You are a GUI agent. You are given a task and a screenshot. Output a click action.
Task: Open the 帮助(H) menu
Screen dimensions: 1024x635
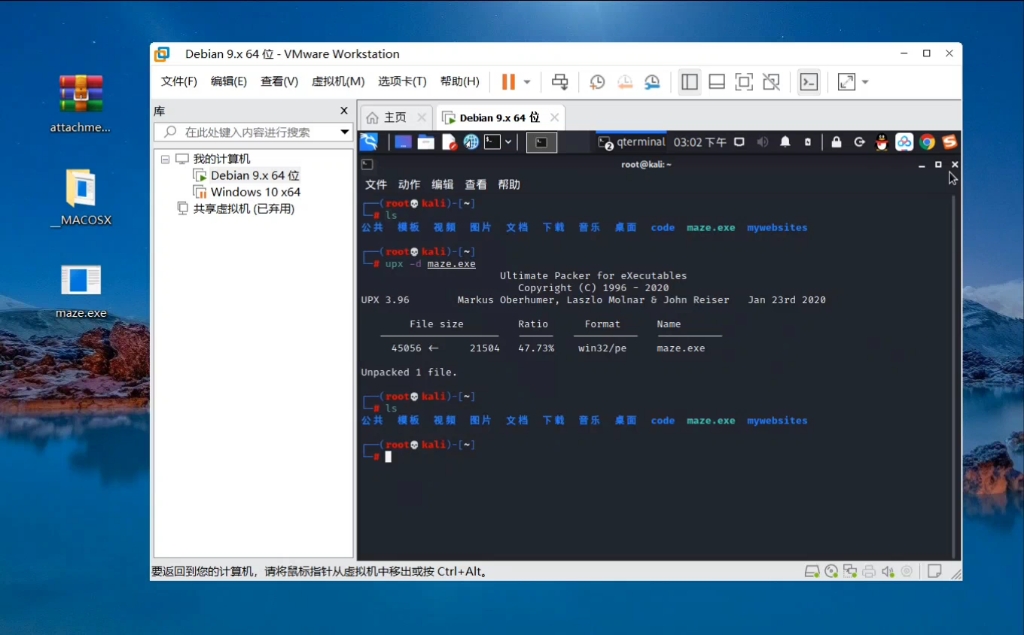coord(460,82)
